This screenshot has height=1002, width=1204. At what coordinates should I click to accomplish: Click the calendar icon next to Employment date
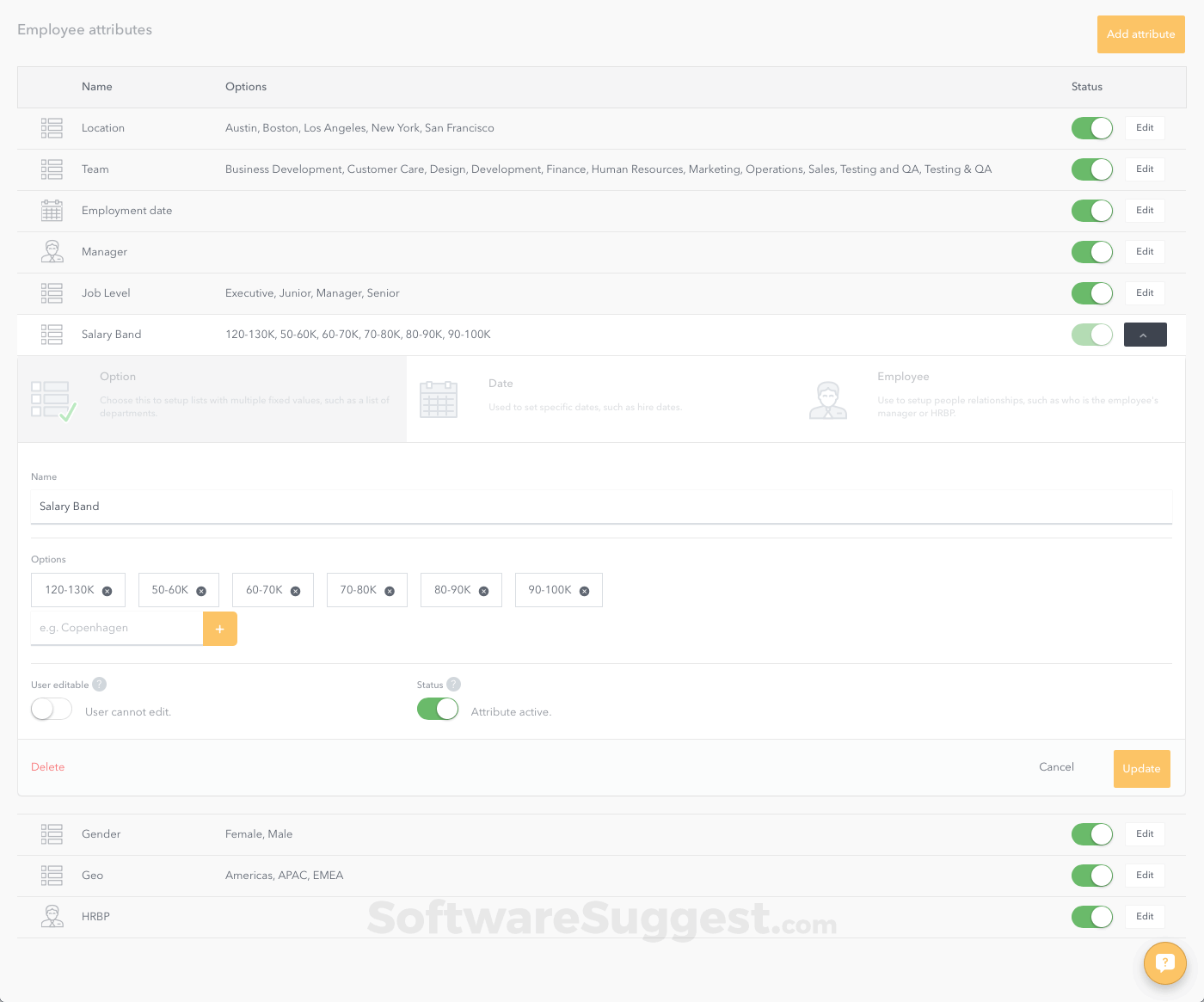pyautogui.click(x=52, y=210)
